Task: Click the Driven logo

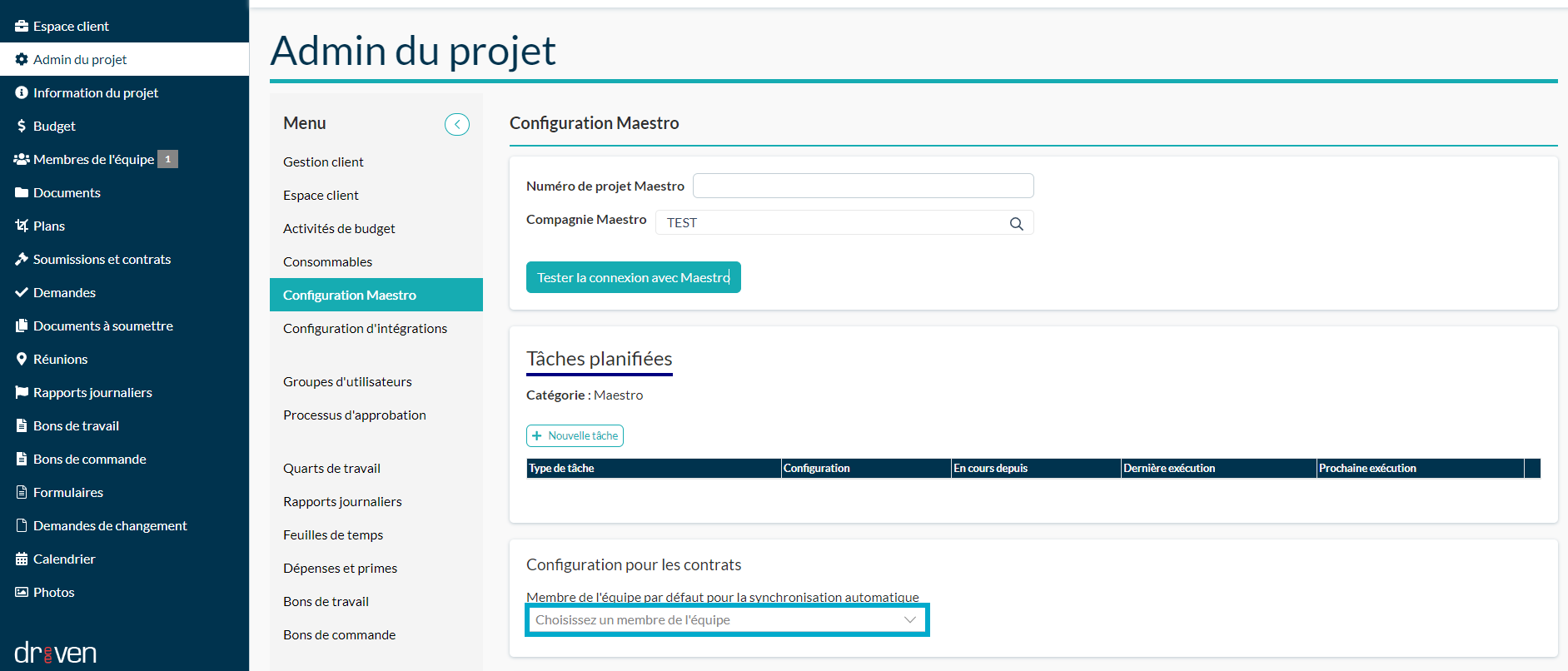Action: [x=55, y=653]
